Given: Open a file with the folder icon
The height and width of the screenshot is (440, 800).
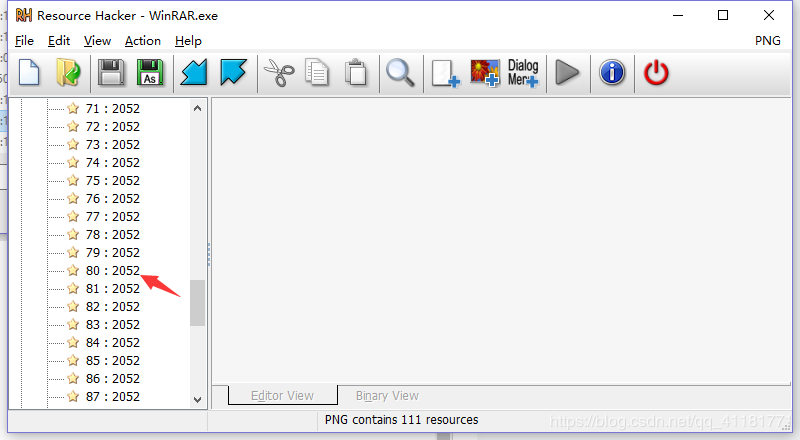Looking at the screenshot, I should pyautogui.click(x=68, y=73).
